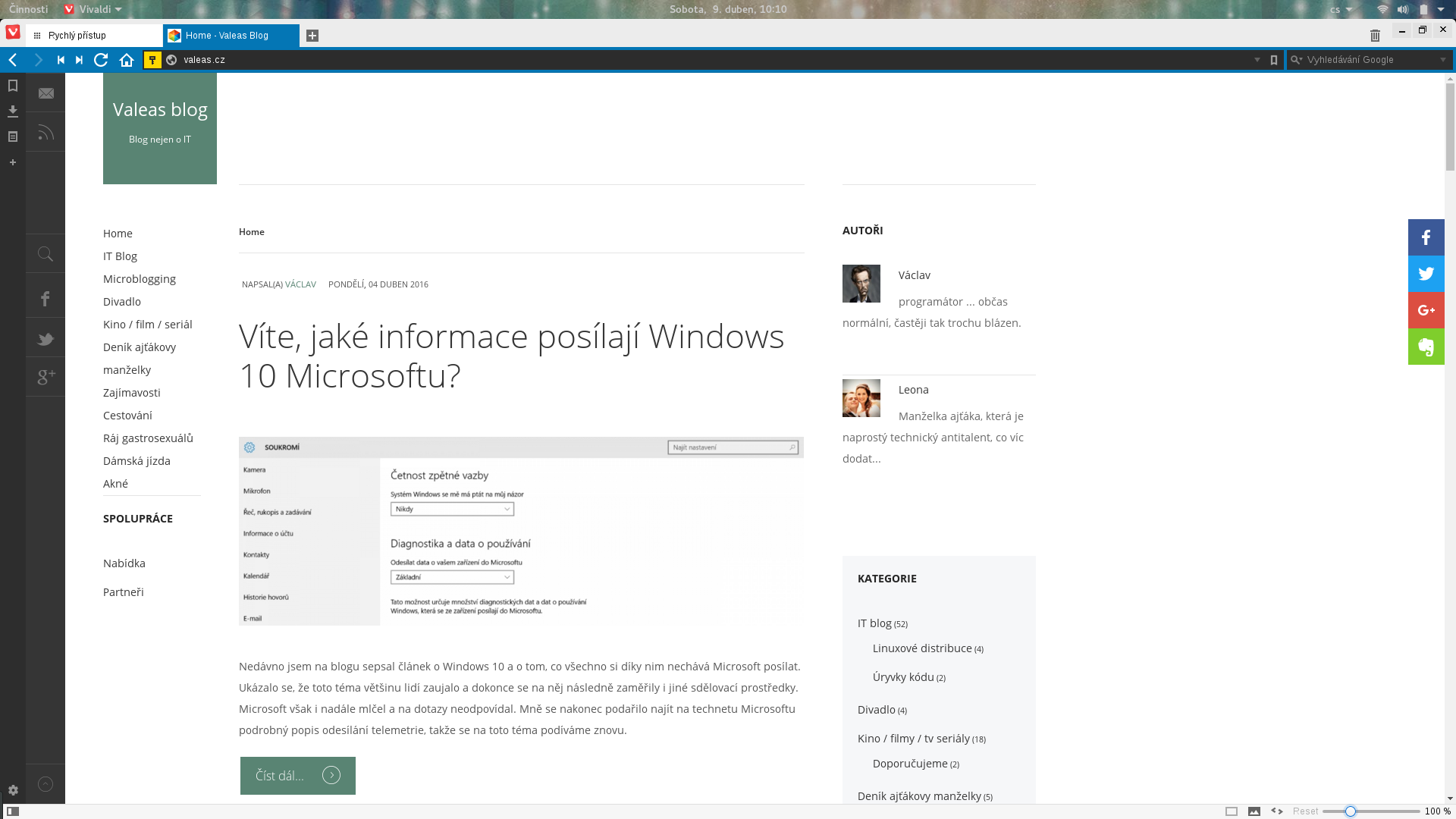Share on Twitter using blue bird button
Viewport: 1456px width, 819px height.
tap(1426, 274)
